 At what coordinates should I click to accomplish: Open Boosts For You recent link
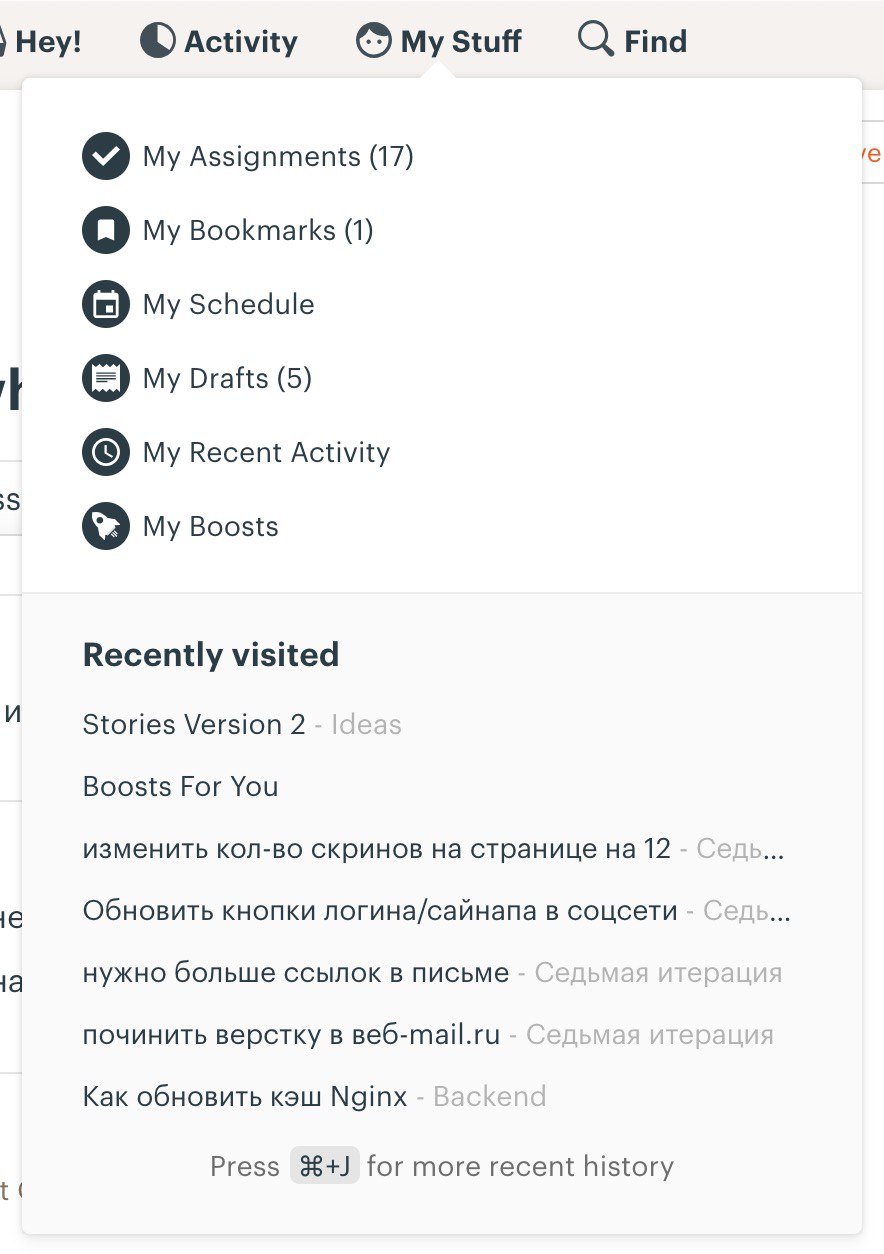pos(181,786)
